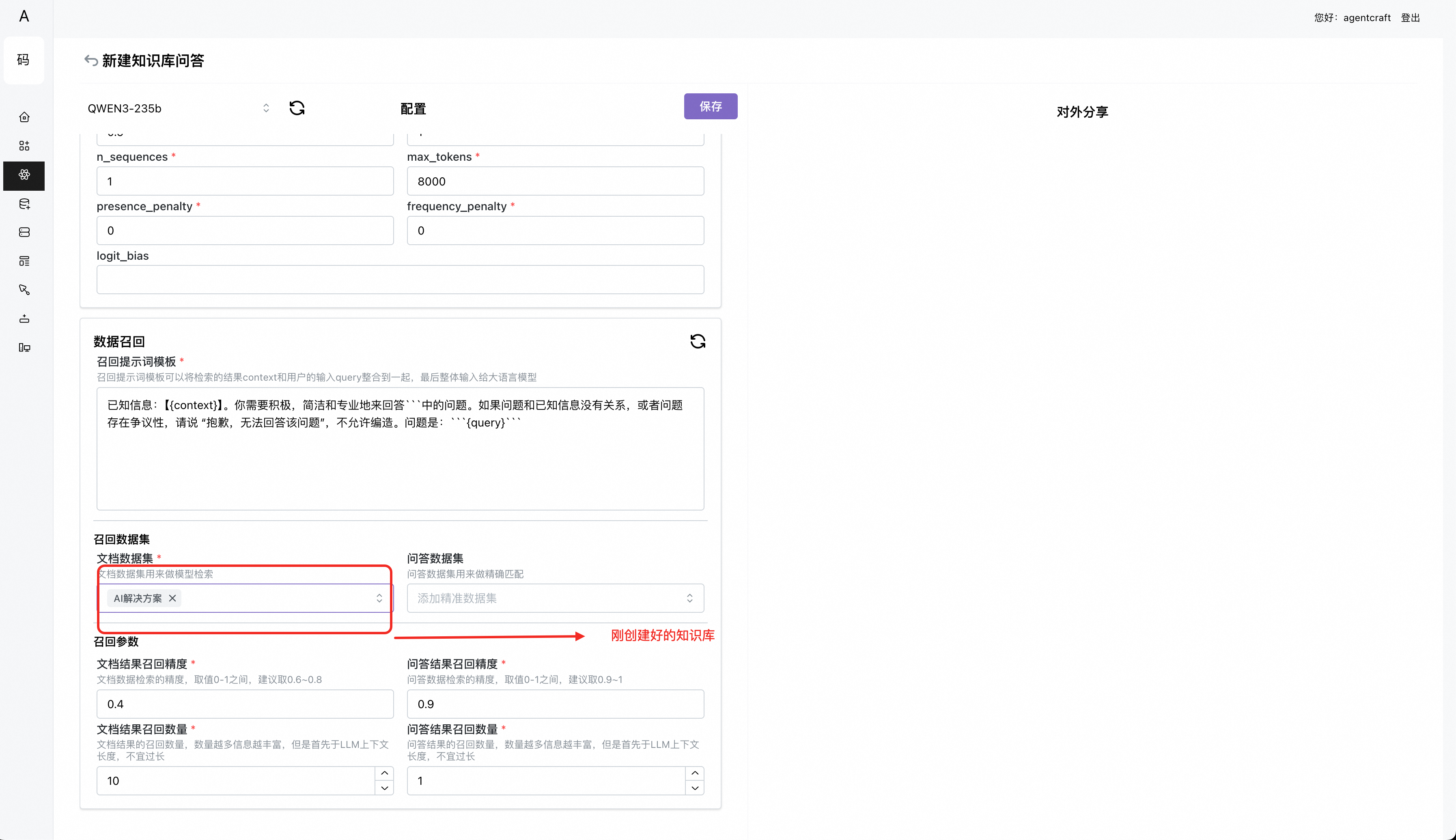1456x840 pixels.
Task: Click the refresh icon next to model selector
Action: (297, 108)
